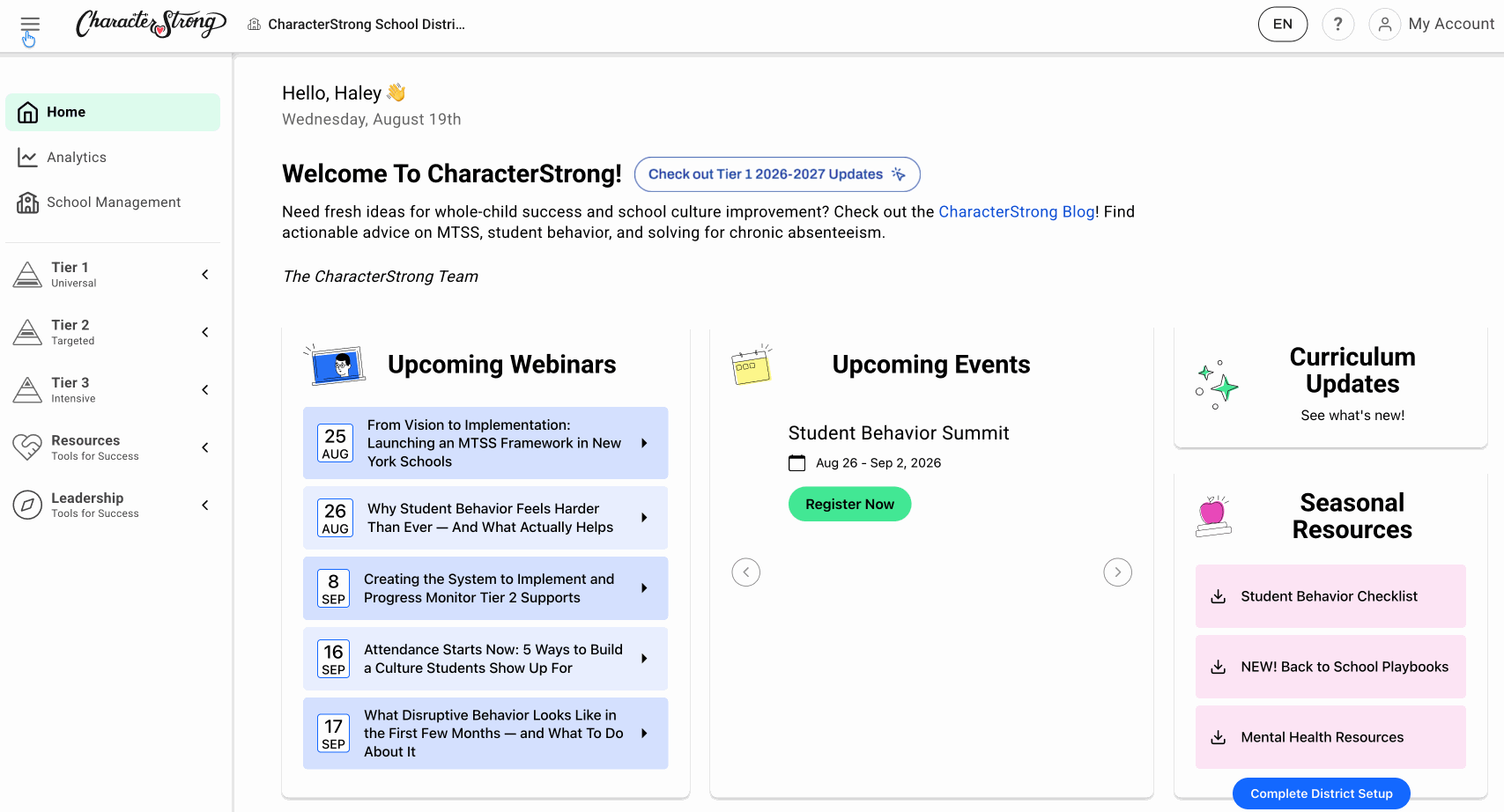Click the 8 SEP date badge
The height and width of the screenshot is (812, 1504).
tap(333, 588)
